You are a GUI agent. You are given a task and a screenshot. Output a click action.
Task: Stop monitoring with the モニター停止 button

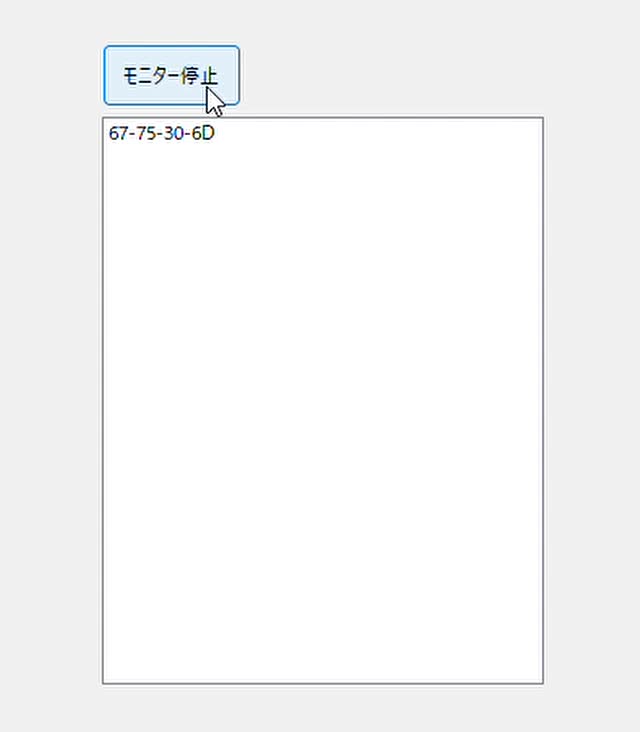(x=171, y=75)
